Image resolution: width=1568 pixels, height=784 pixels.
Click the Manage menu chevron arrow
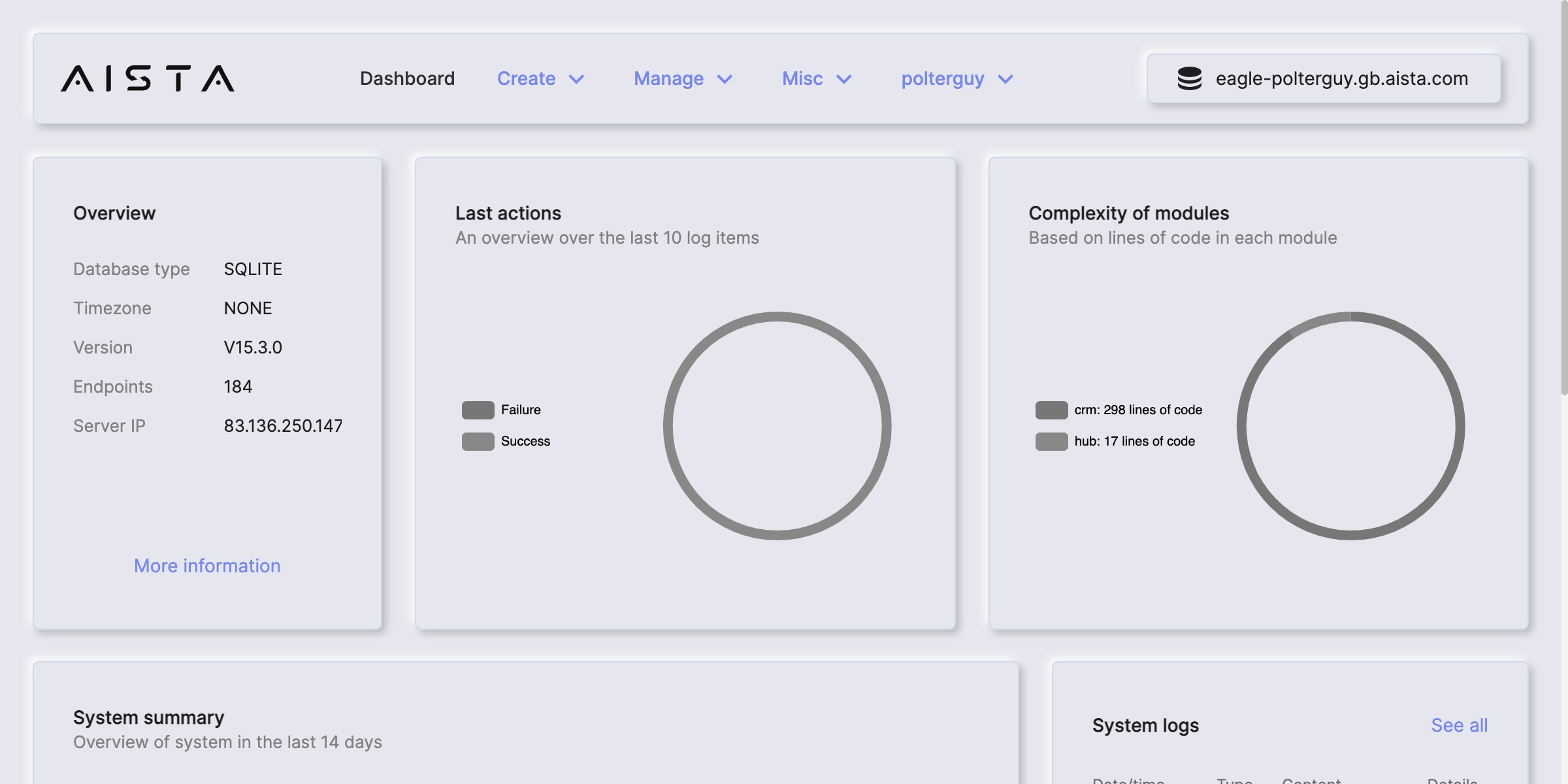point(725,79)
